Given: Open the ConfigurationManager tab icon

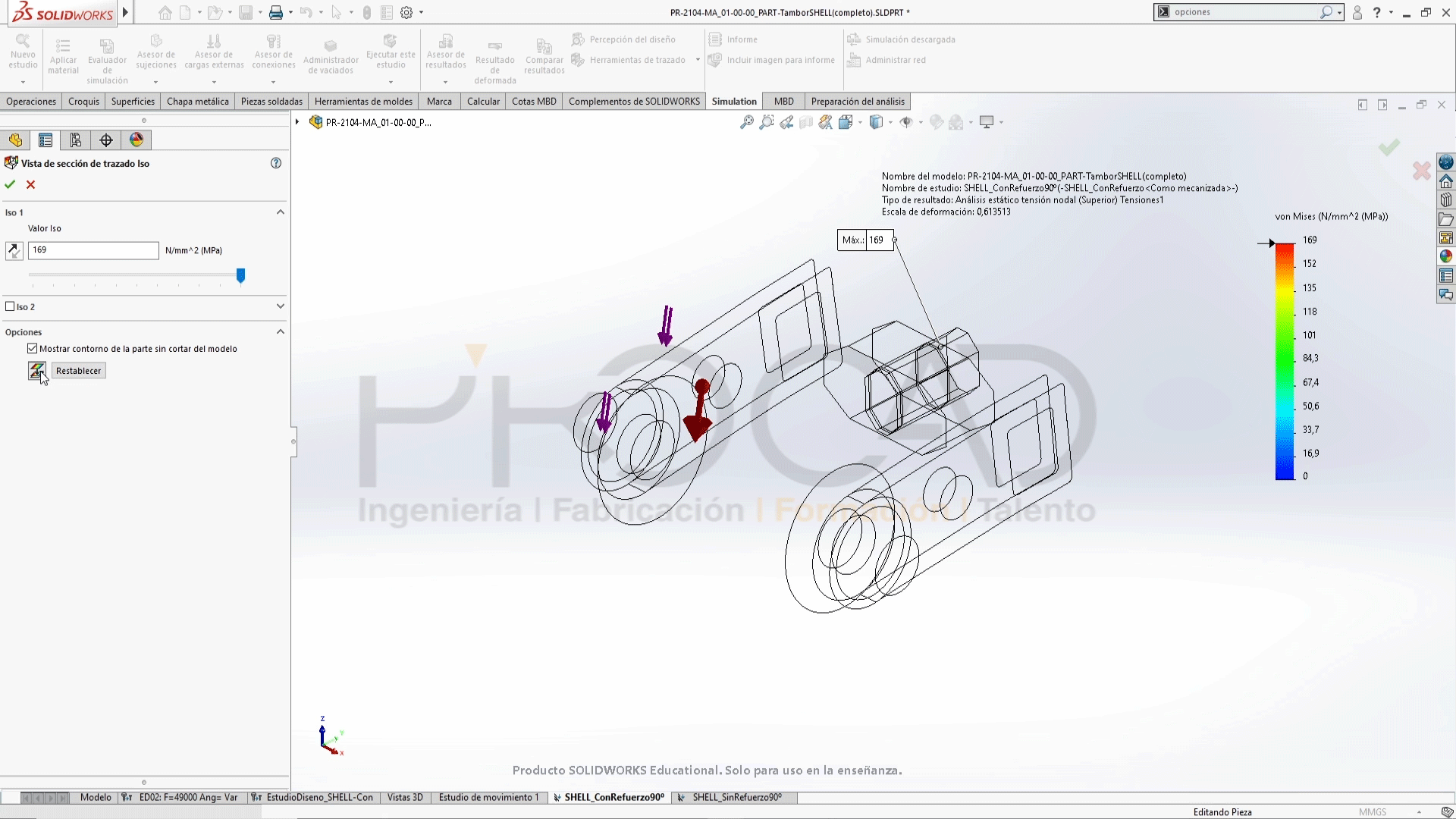Looking at the screenshot, I should pos(76,140).
